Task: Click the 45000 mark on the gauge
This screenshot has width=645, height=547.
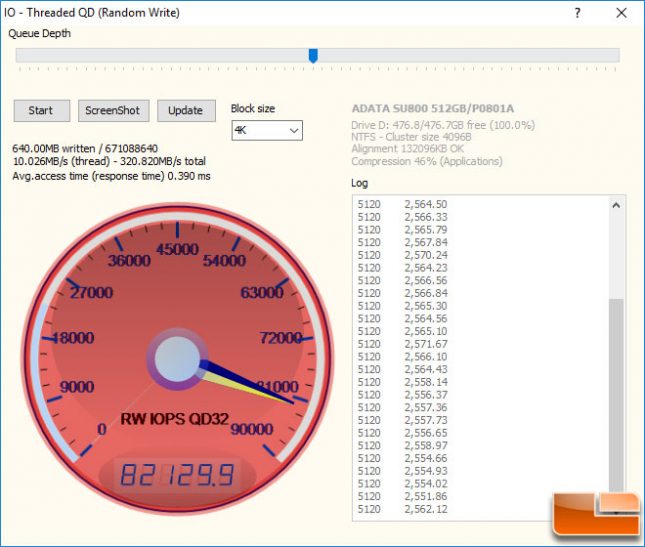Action: 177,249
